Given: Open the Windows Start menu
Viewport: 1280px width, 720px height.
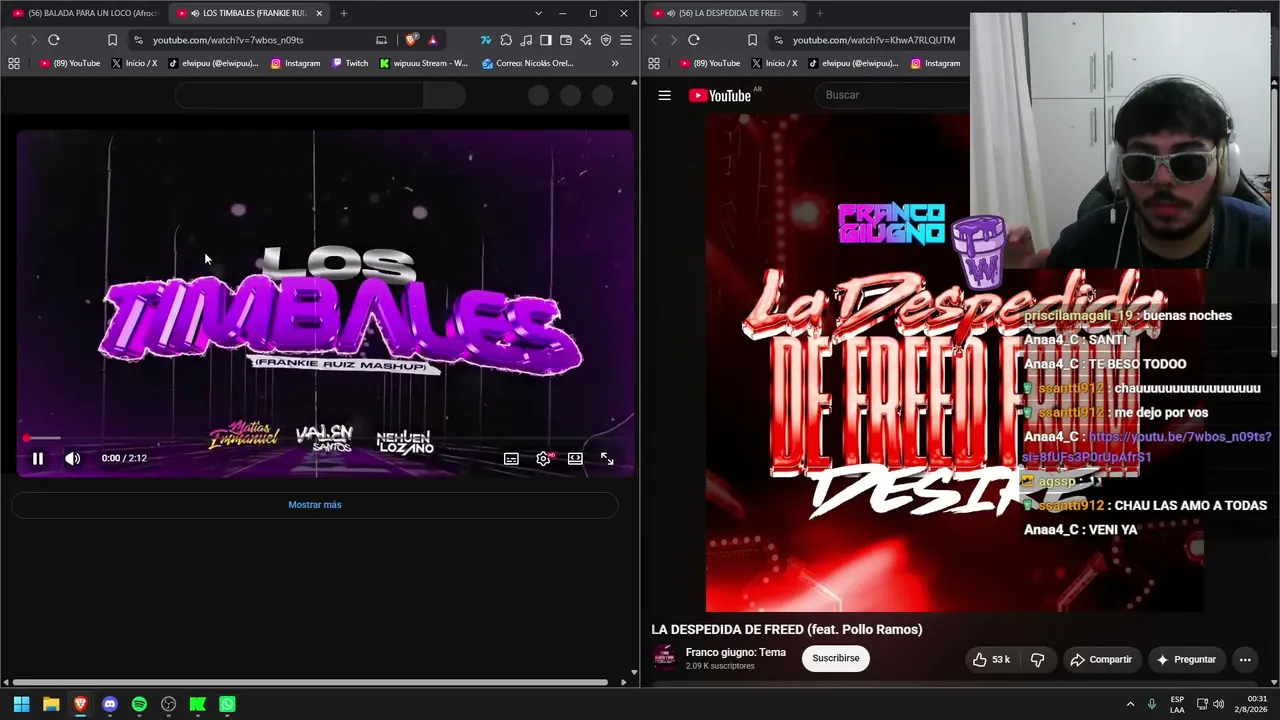Looking at the screenshot, I should click(x=21, y=704).
